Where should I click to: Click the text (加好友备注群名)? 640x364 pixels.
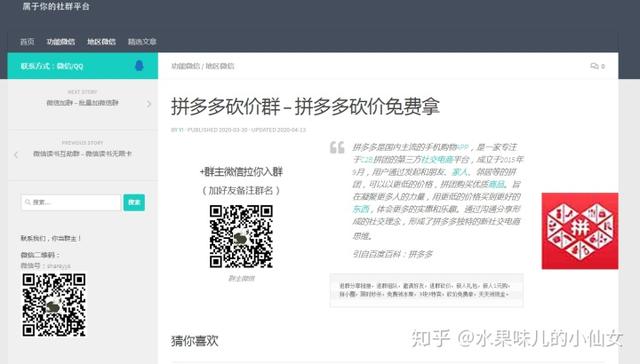coord(241,191)
